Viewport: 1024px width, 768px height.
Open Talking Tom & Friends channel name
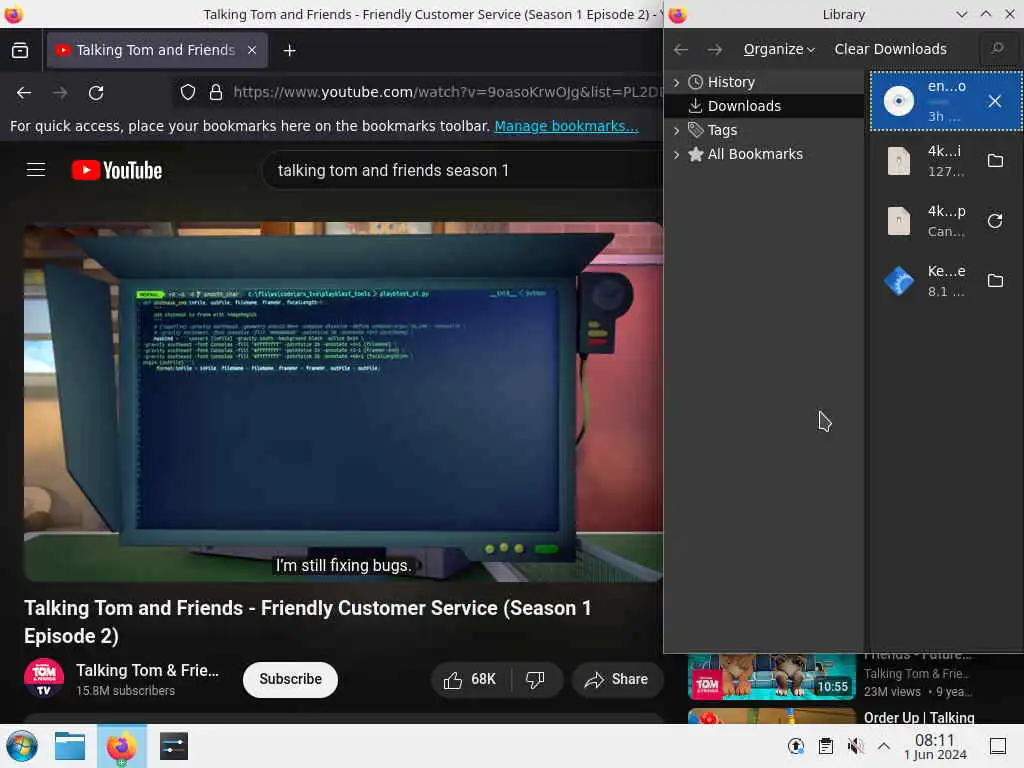[148, 671]
